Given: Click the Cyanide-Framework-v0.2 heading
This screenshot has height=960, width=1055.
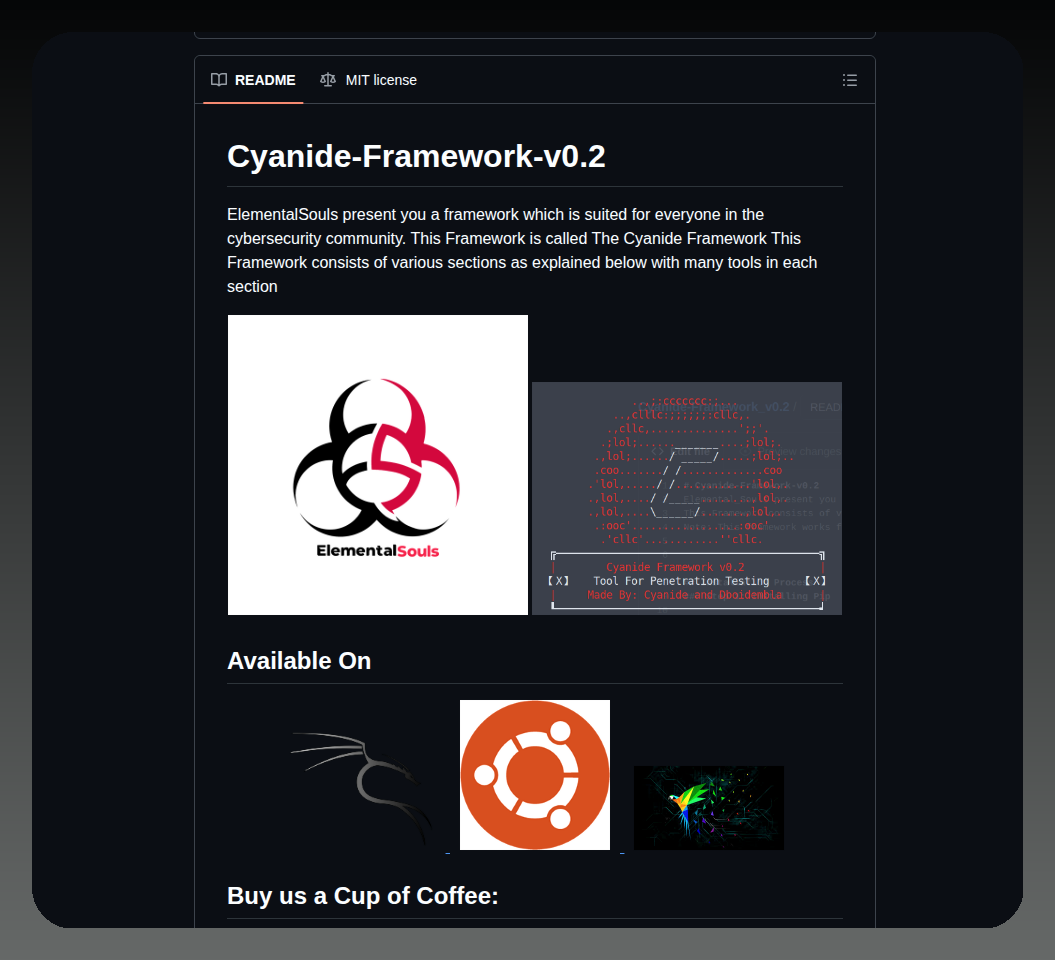Looking at the screenshot, I should 416,157.
